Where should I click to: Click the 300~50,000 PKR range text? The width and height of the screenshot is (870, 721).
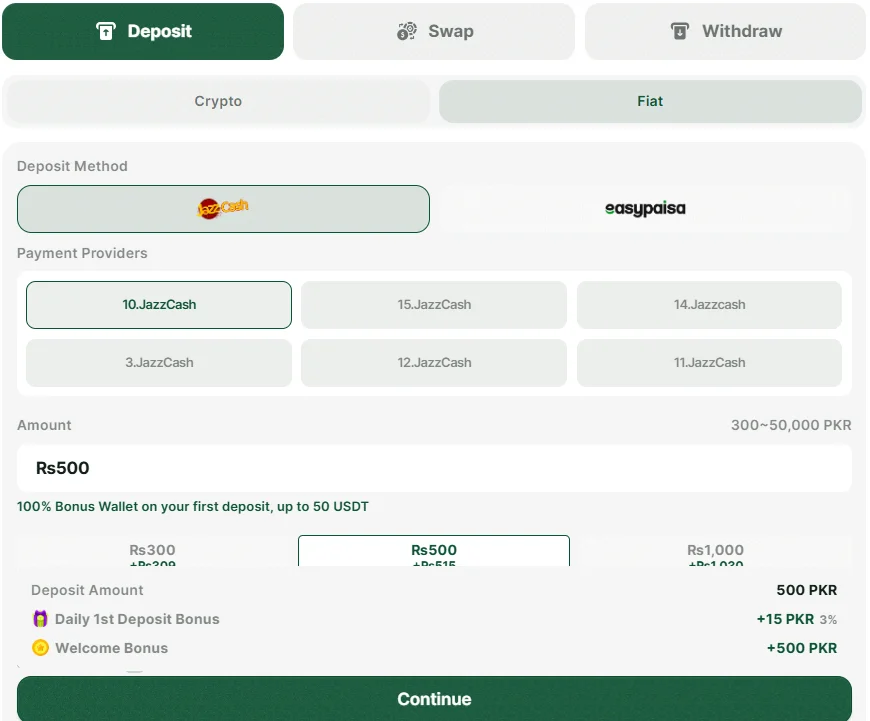point(791,425)
